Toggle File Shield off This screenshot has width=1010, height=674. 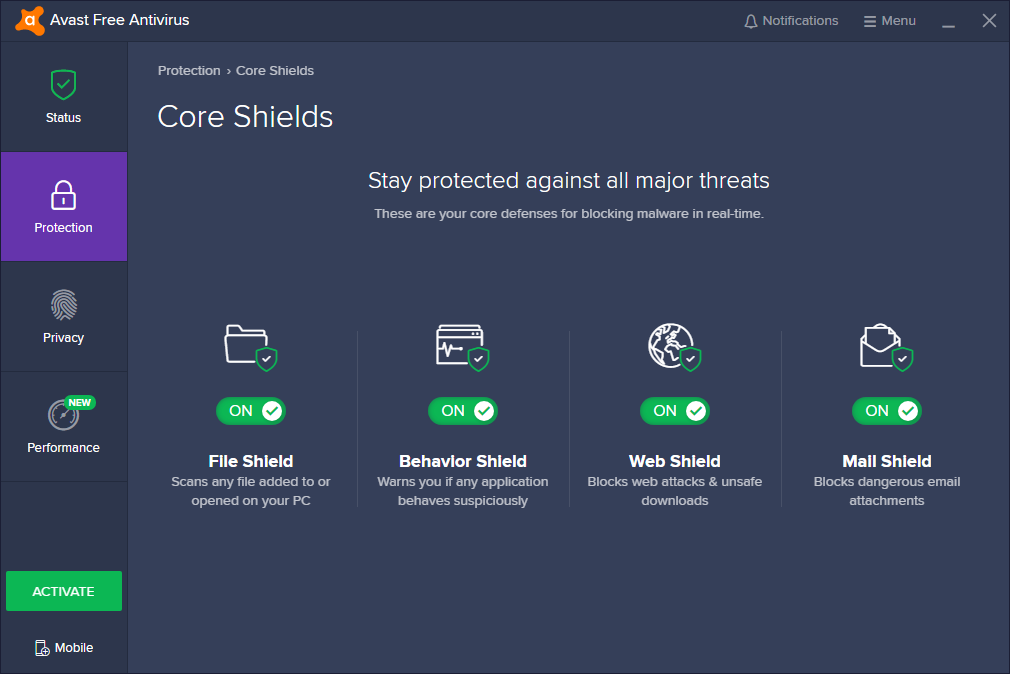click(x=251, y=411)
